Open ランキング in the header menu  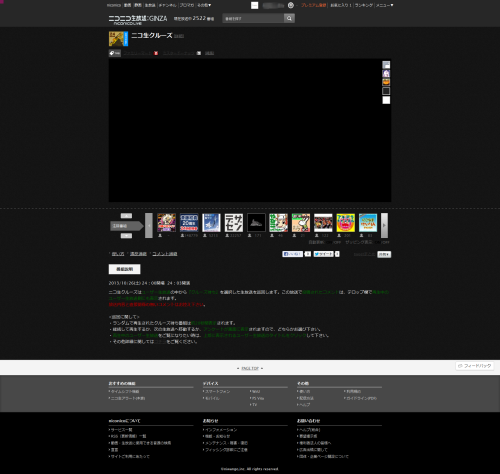coord(364,5)
